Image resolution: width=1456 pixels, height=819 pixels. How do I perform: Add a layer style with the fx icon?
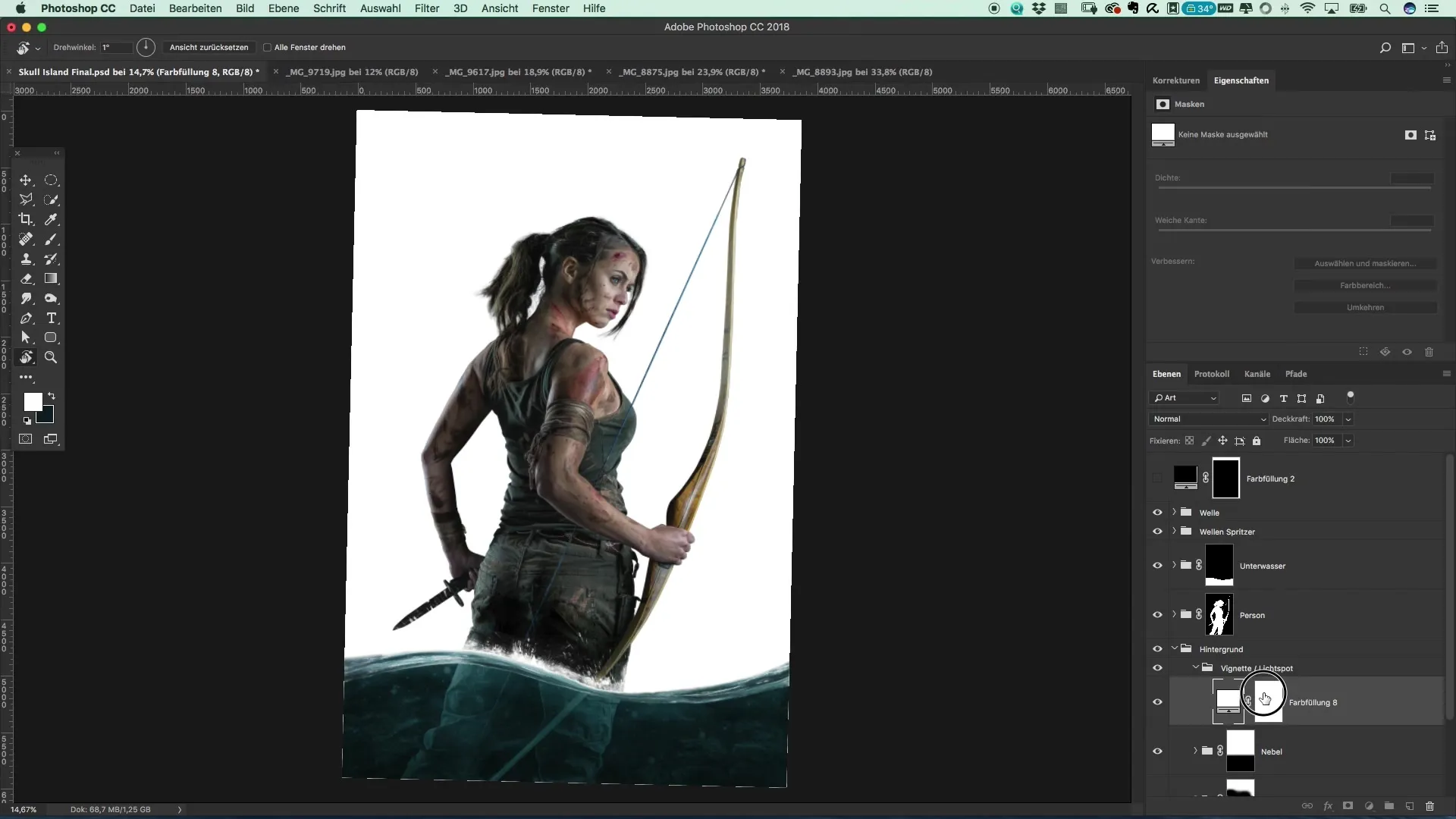pos(1328,806)
